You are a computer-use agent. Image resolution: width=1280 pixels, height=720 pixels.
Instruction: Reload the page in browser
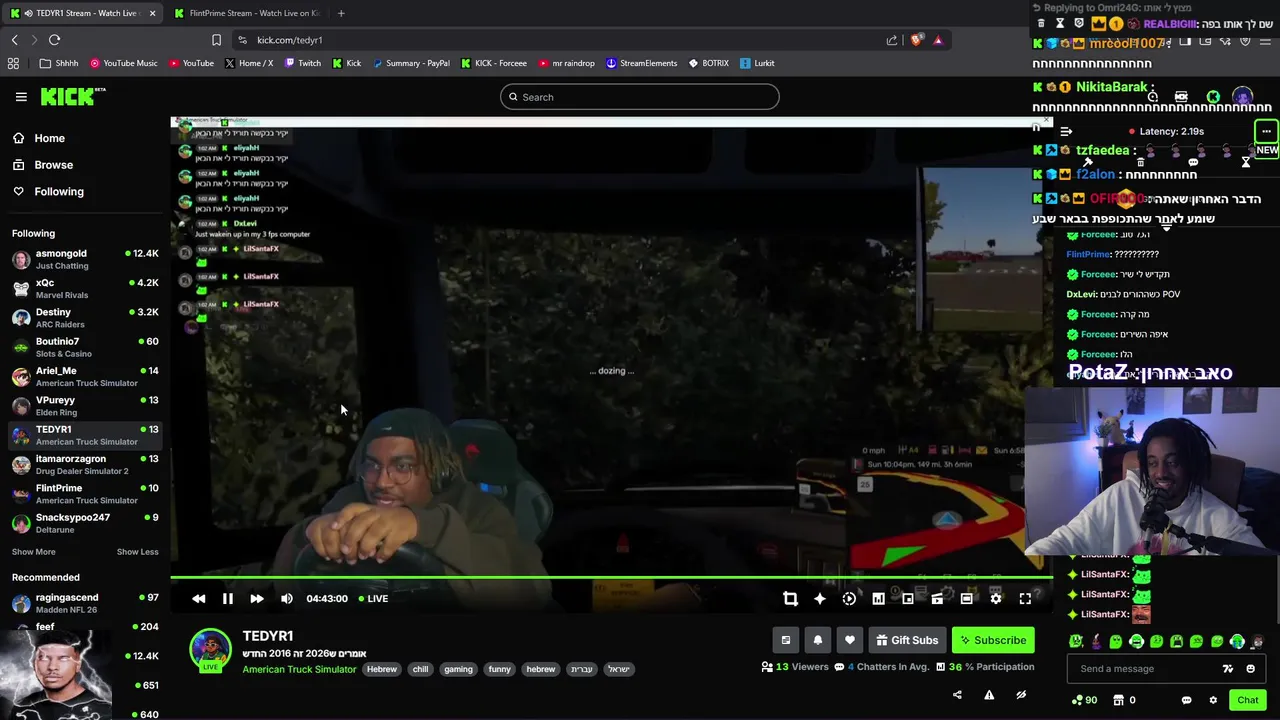coord(54,40)
